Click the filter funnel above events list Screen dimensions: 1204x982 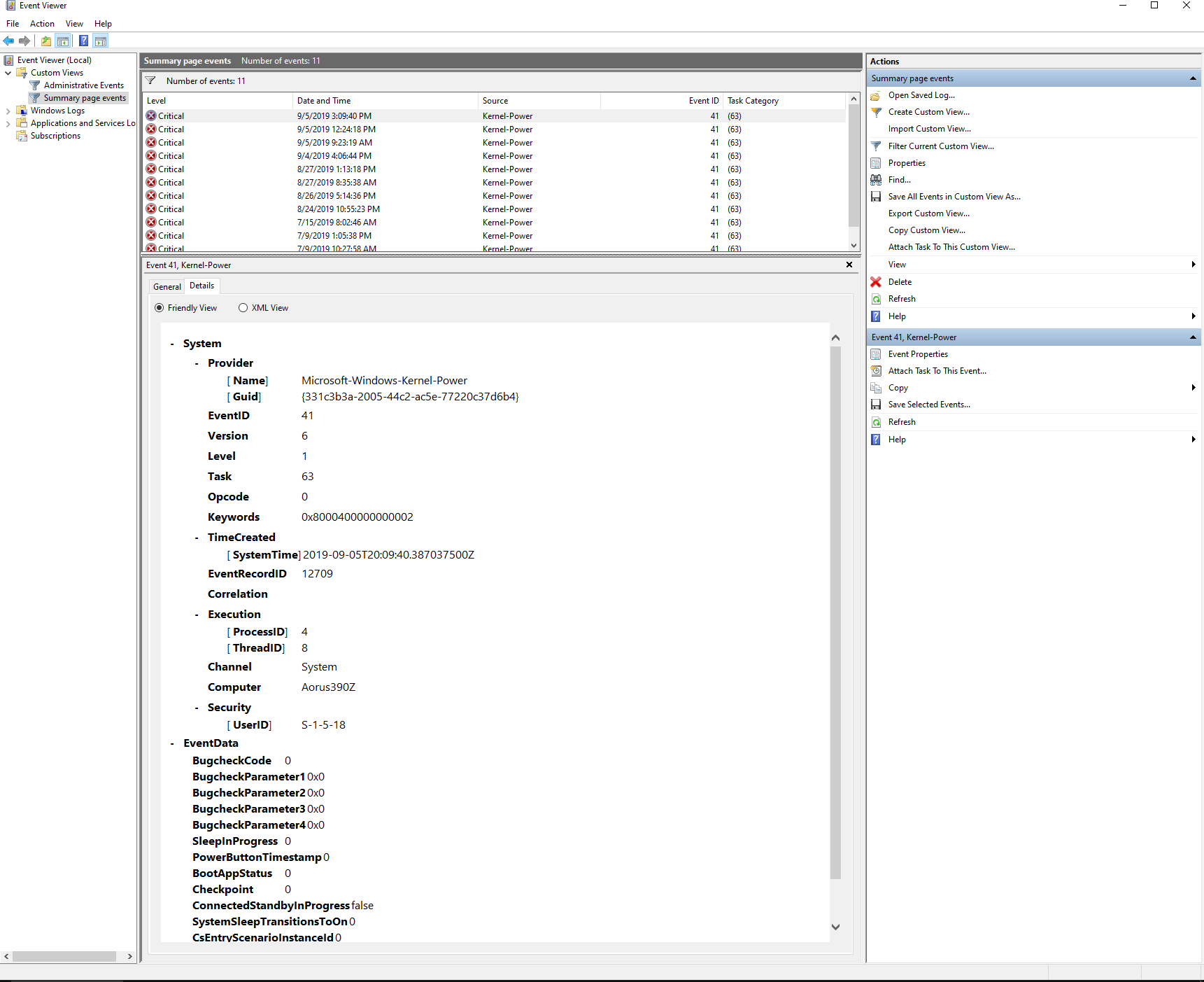(150, 81)
